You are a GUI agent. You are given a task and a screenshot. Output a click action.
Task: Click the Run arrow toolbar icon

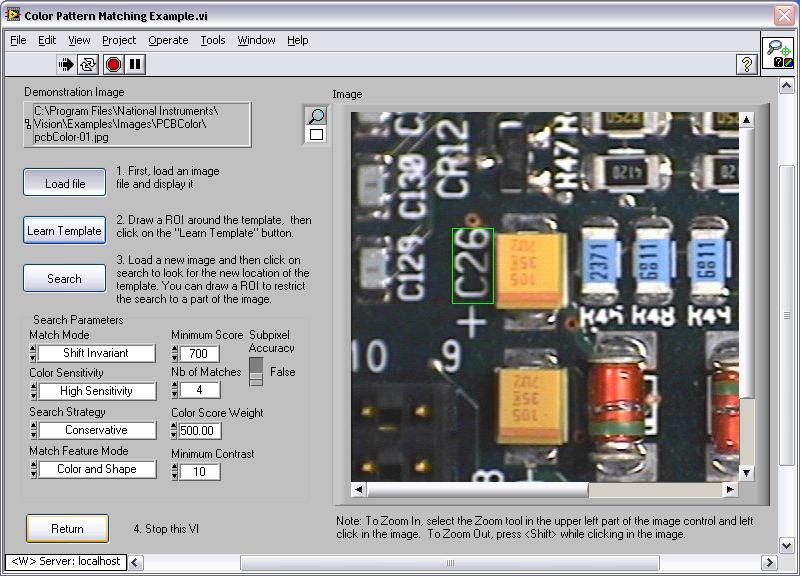click(66, 65)
